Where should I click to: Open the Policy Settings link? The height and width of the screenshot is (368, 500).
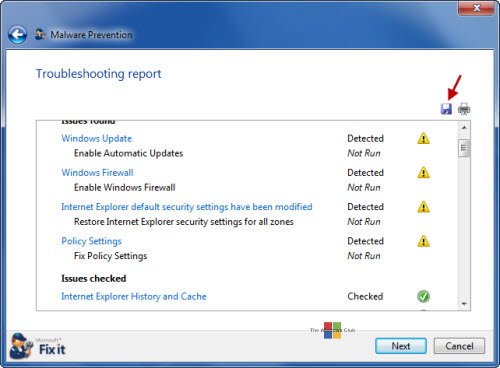91,241
